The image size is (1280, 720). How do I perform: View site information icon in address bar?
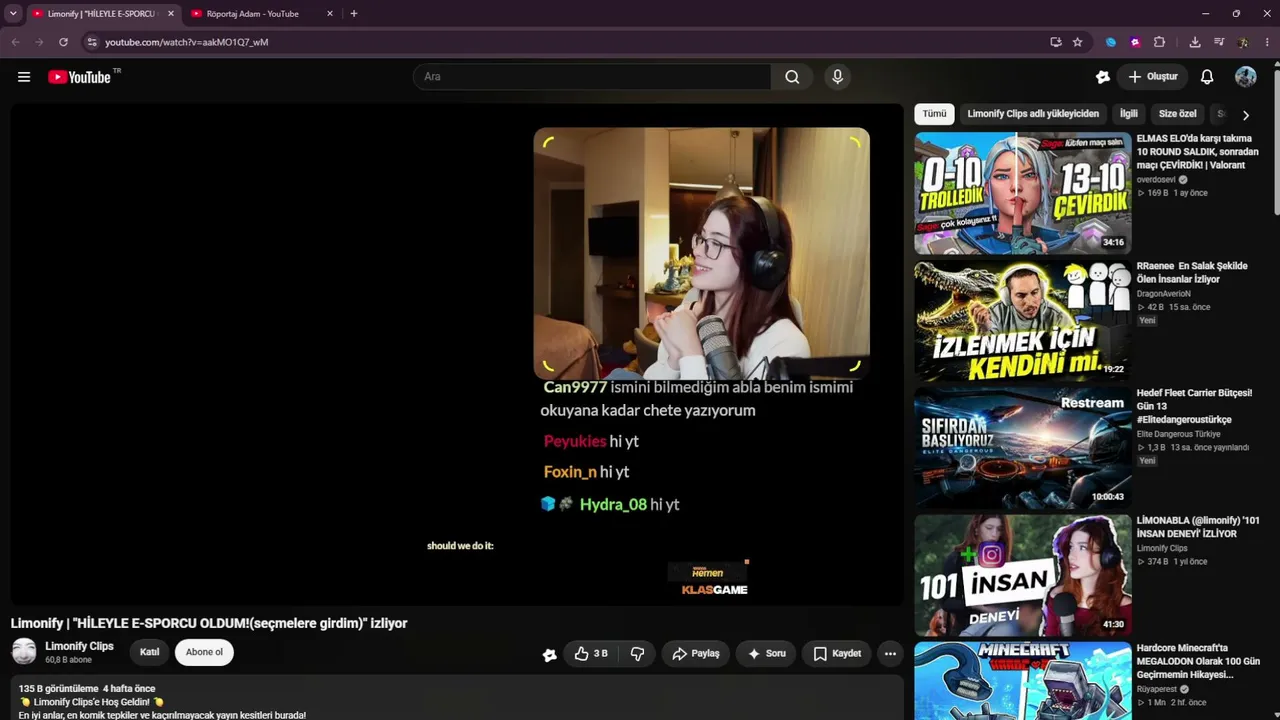92,42
